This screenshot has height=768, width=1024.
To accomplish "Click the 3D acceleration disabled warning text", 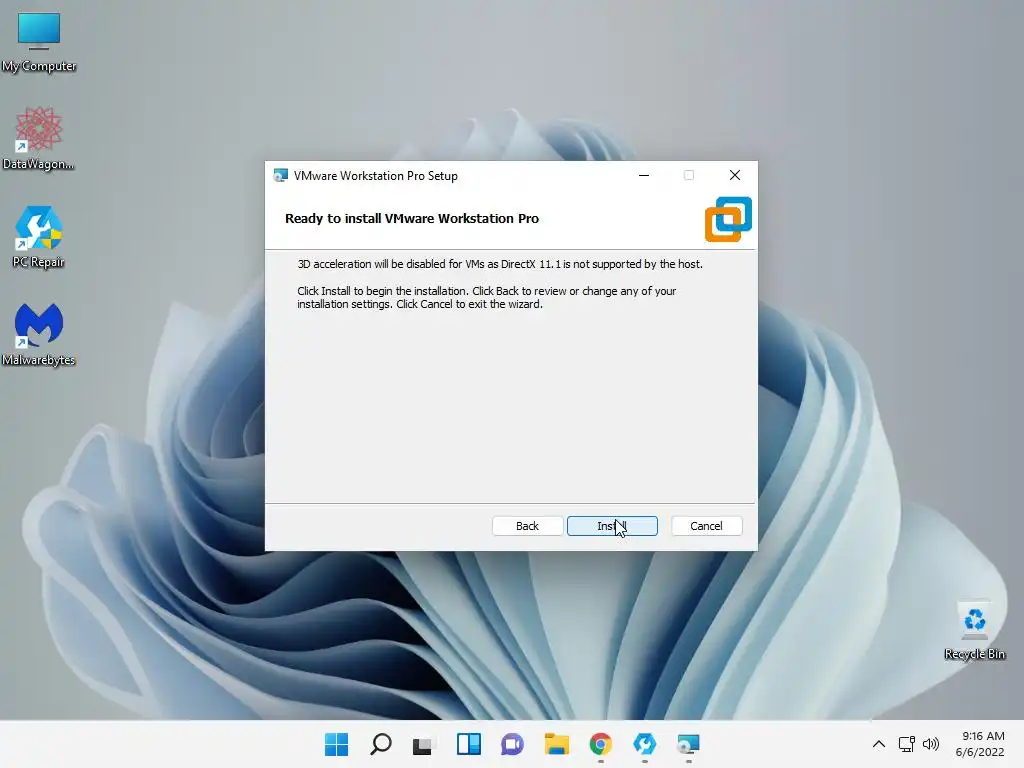I will point(500,264).
